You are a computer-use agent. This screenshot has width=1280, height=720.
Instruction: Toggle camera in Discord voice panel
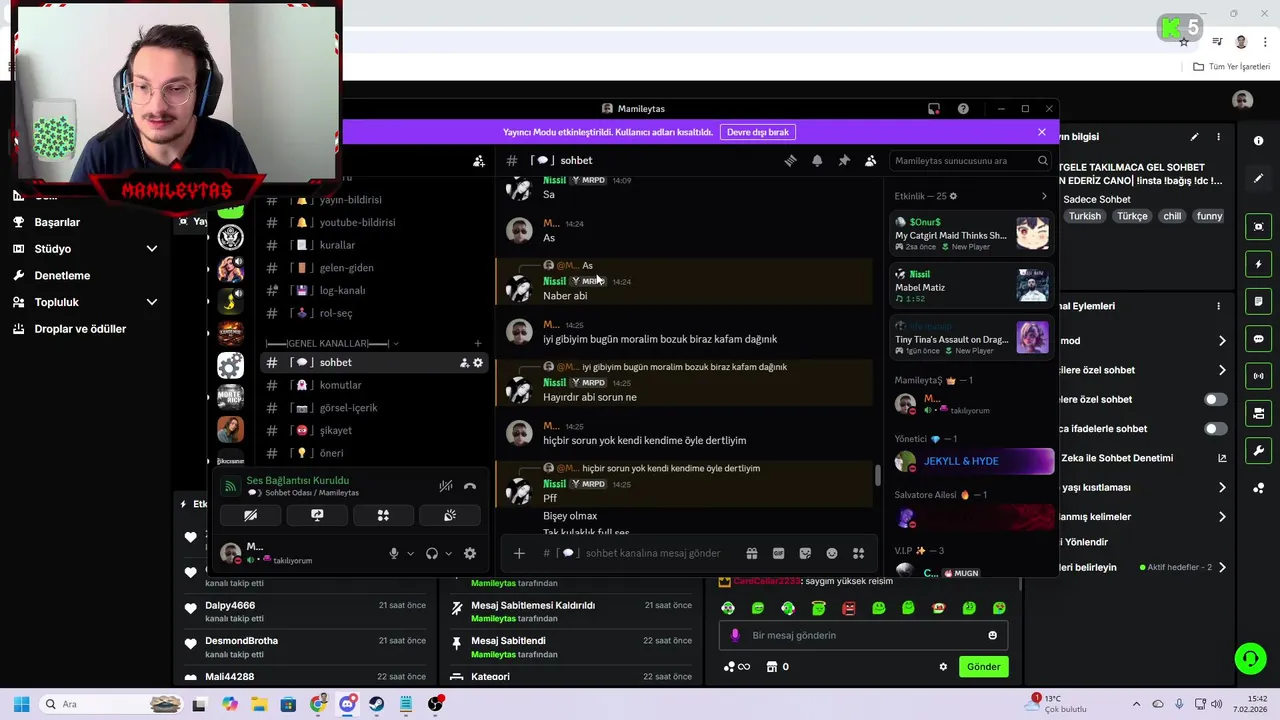pyautogui.click(x=251, y=515)
